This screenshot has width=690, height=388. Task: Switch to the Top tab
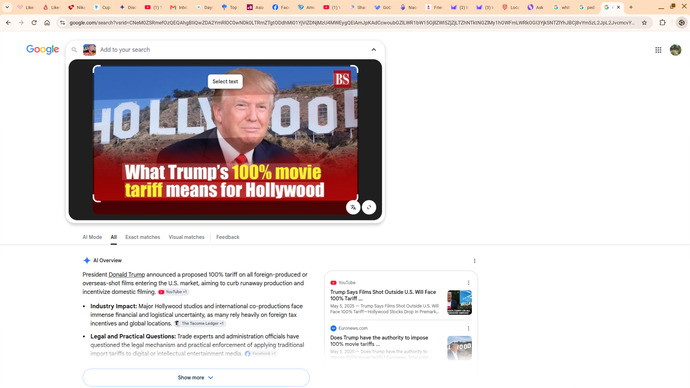pyautogui.click(x=229, y=7)
